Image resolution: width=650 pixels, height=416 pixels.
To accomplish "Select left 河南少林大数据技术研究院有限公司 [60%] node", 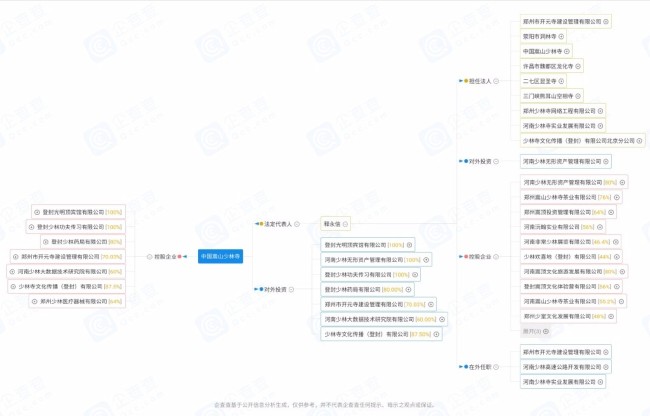I will 66,272.
